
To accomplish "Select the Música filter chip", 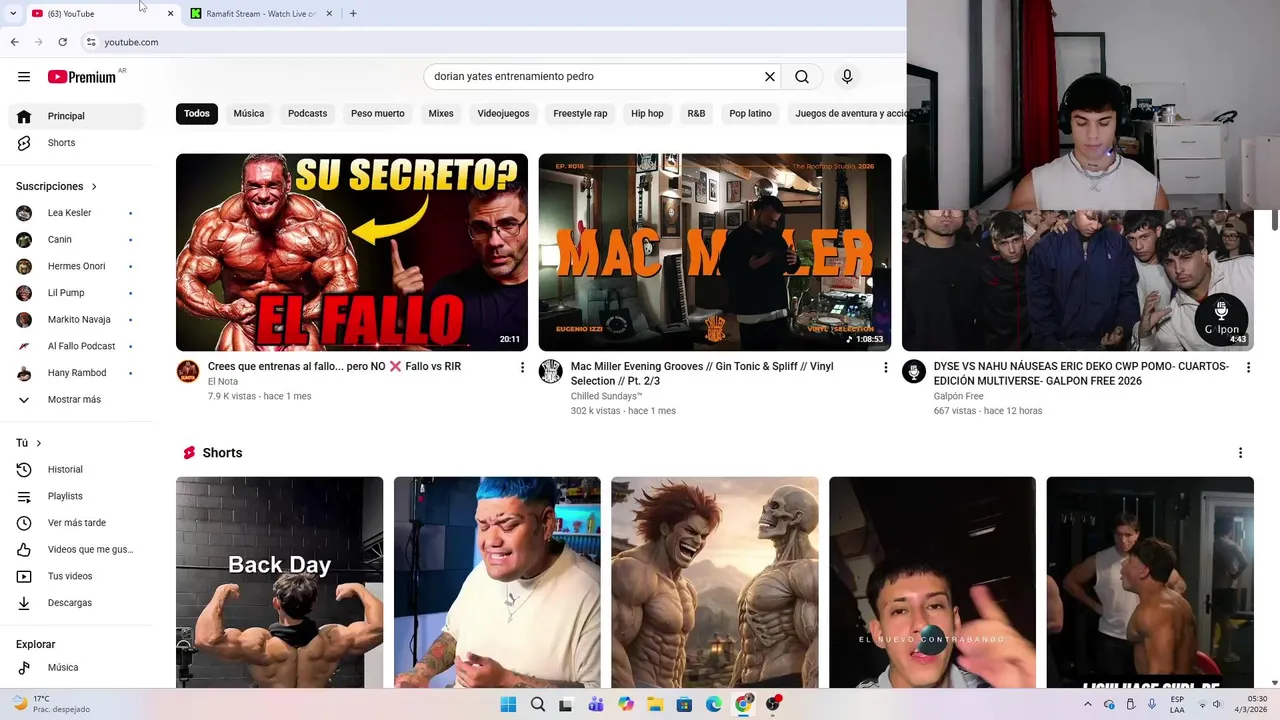I will (x=249, y=114).
